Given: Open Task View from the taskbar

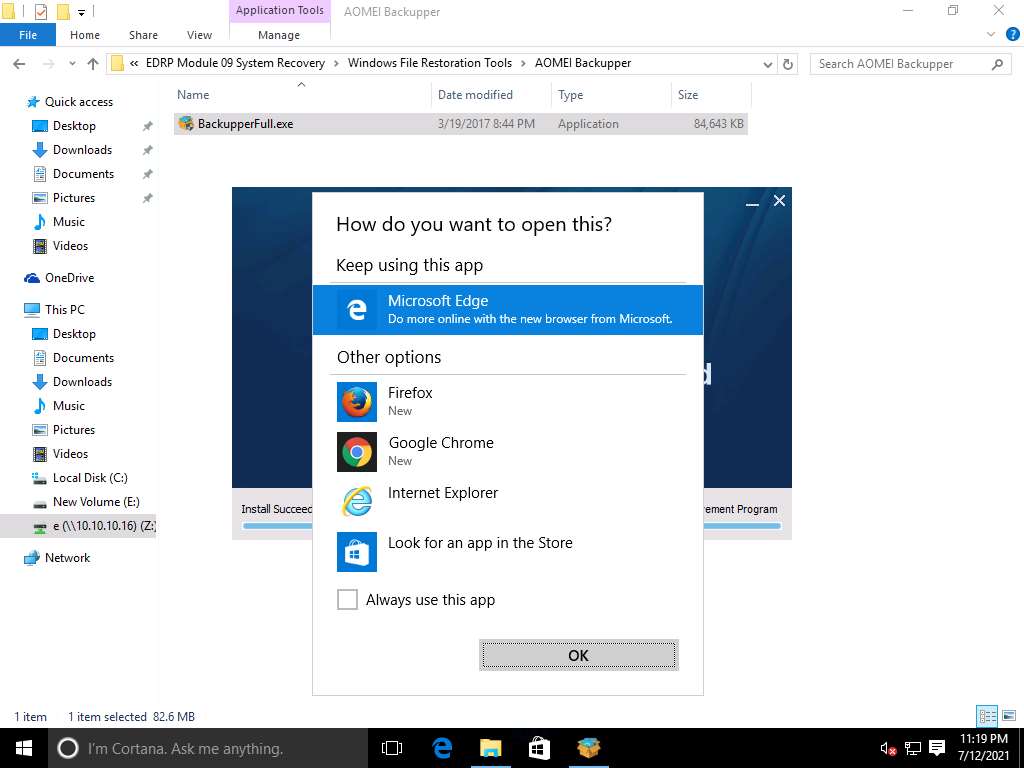Looking at the screenshot, I should pos(392,748).
